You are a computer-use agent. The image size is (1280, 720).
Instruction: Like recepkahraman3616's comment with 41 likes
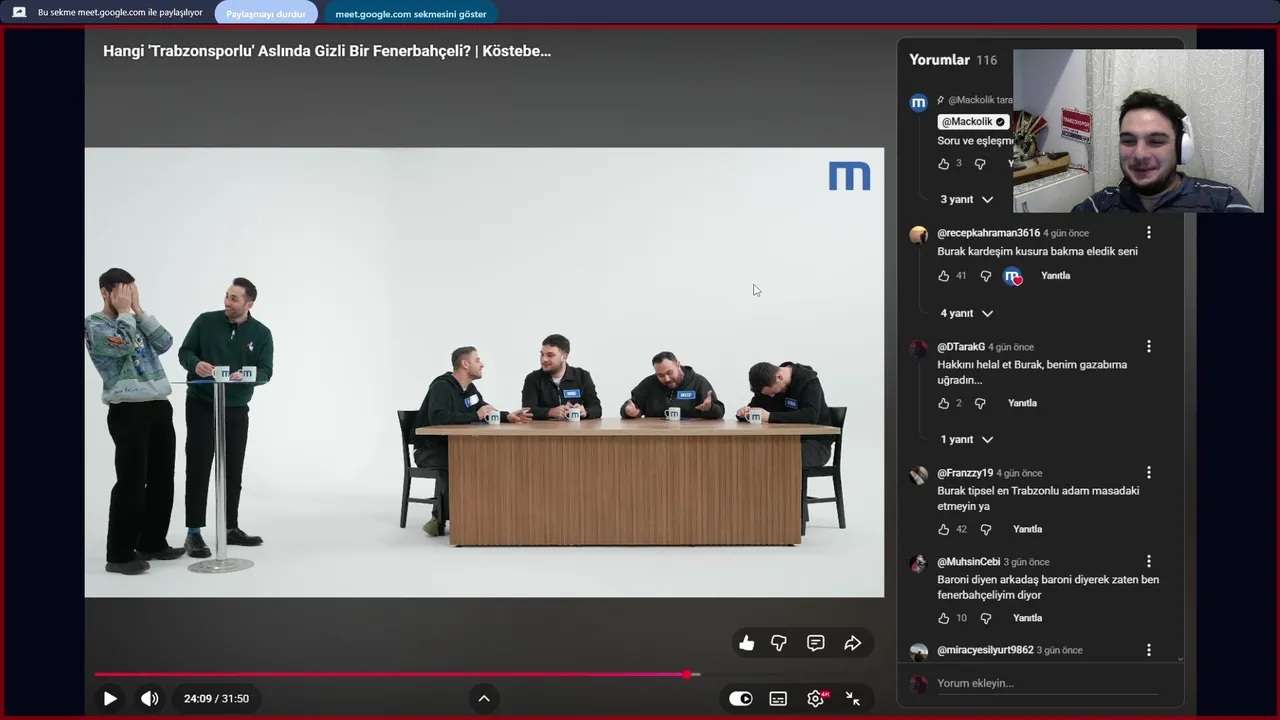944,276
